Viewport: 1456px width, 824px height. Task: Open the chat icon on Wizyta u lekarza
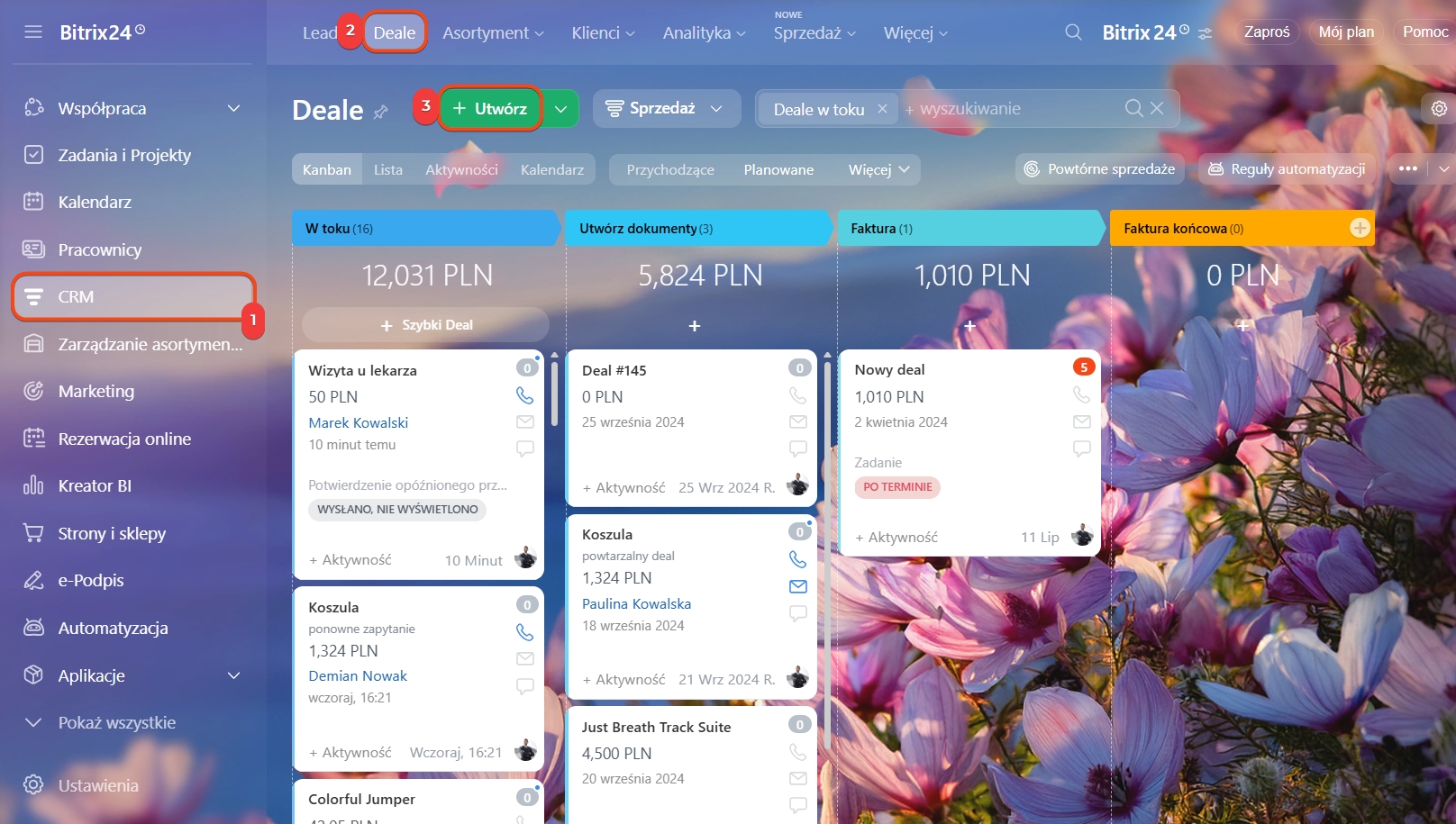click(x=525, y=448)
